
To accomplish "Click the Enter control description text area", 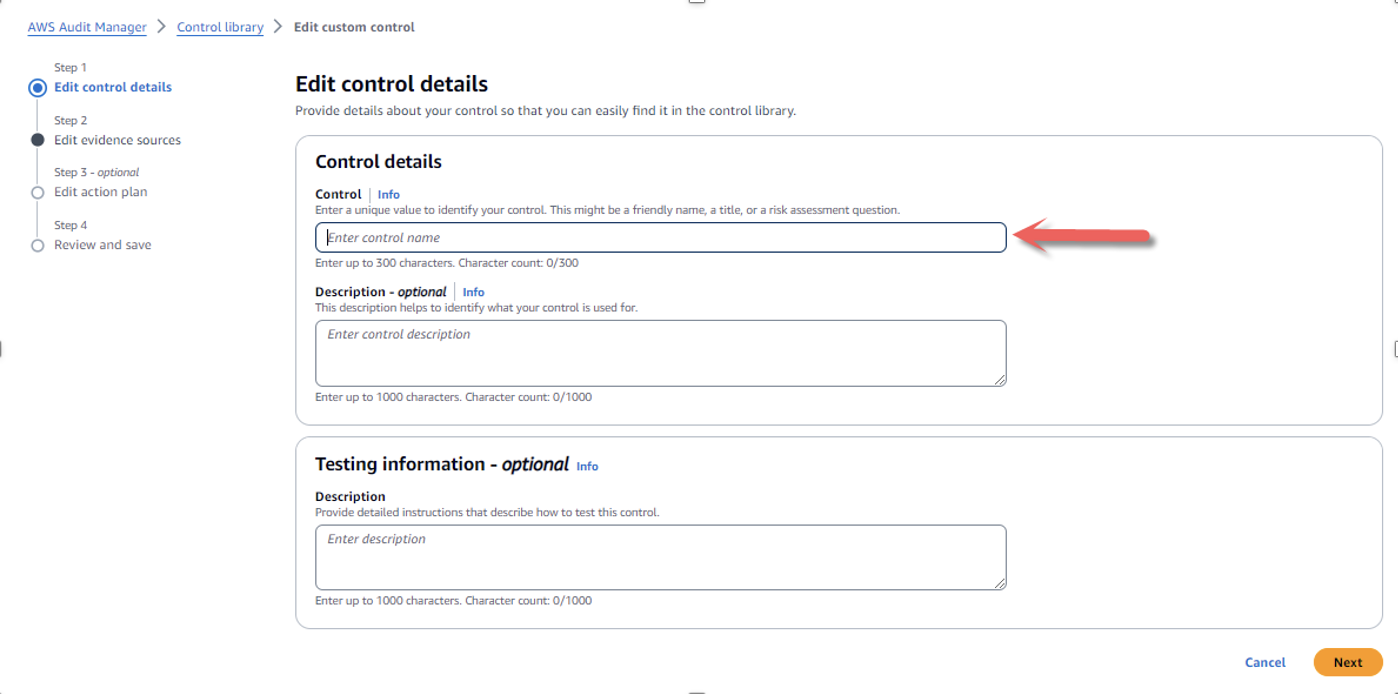I will [660, 352].
